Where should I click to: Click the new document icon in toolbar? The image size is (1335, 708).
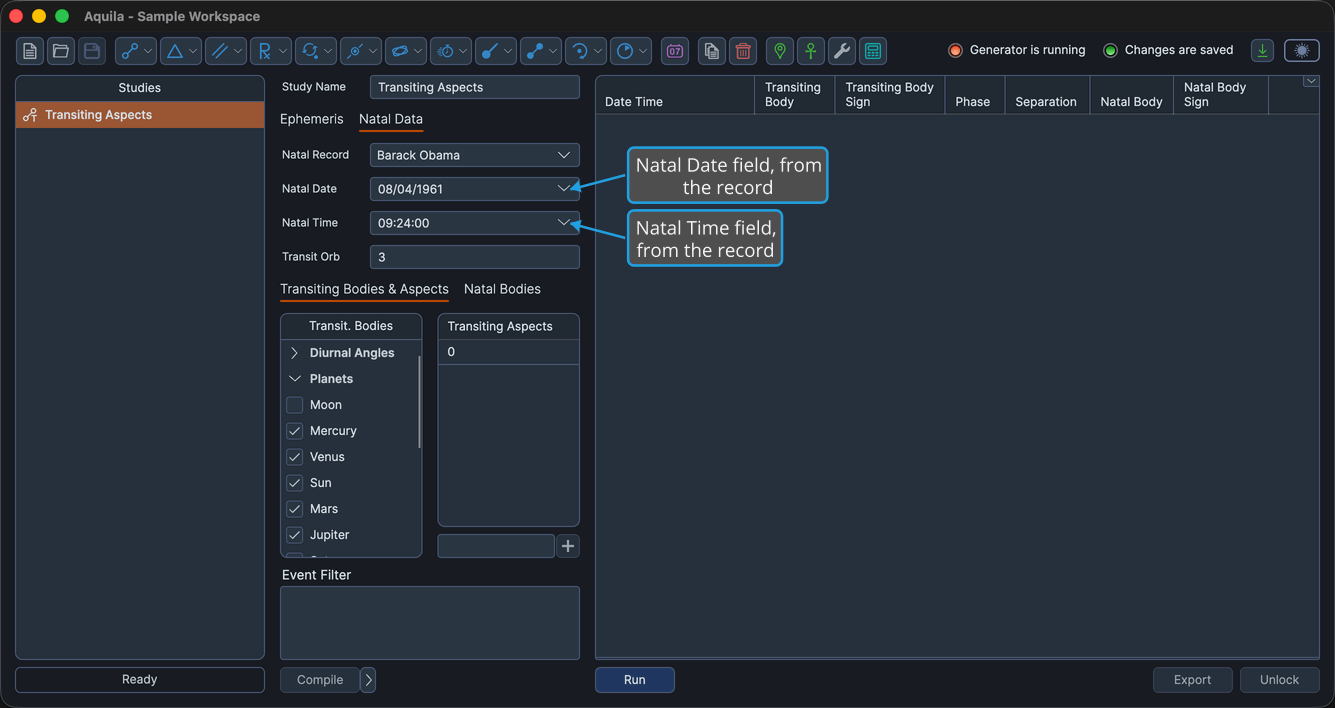point(30,51)
